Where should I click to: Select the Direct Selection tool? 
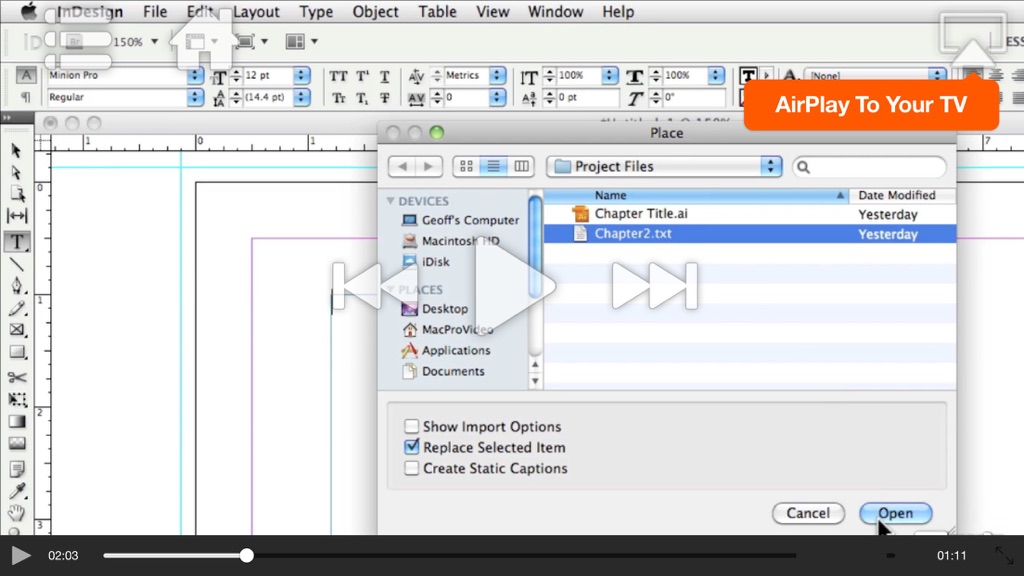16,172
